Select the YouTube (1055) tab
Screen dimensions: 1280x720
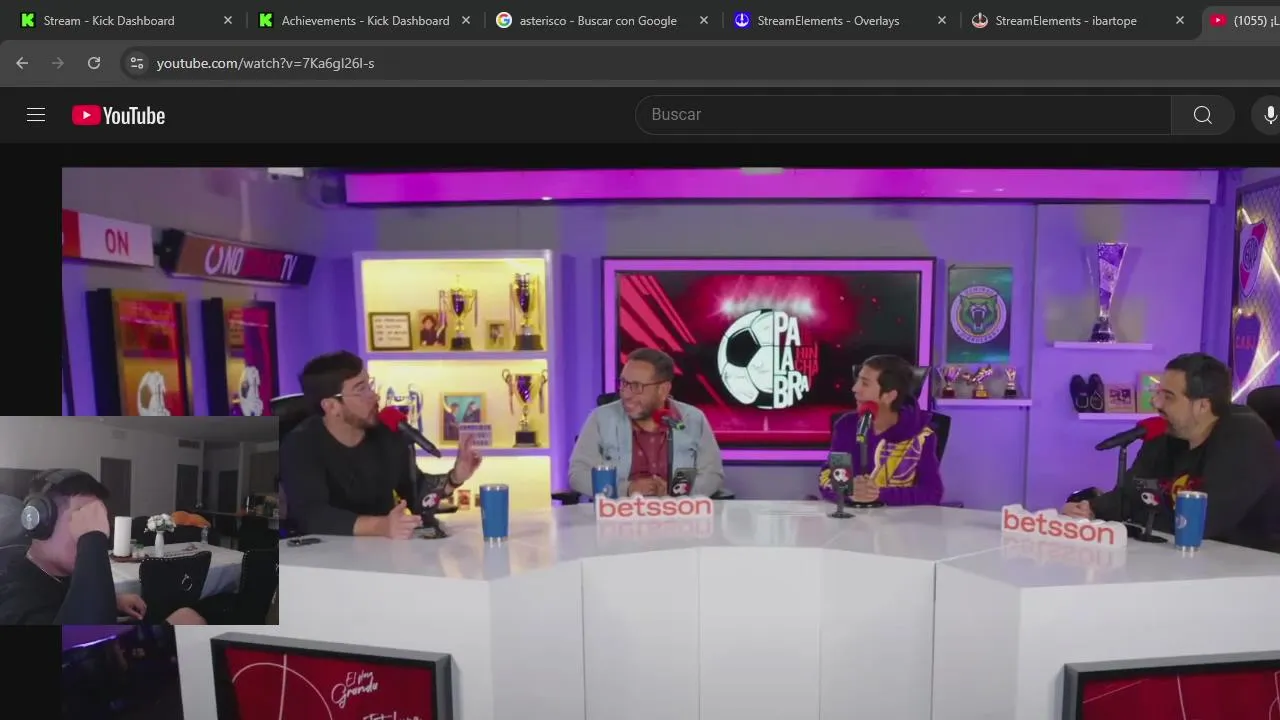1242,20
